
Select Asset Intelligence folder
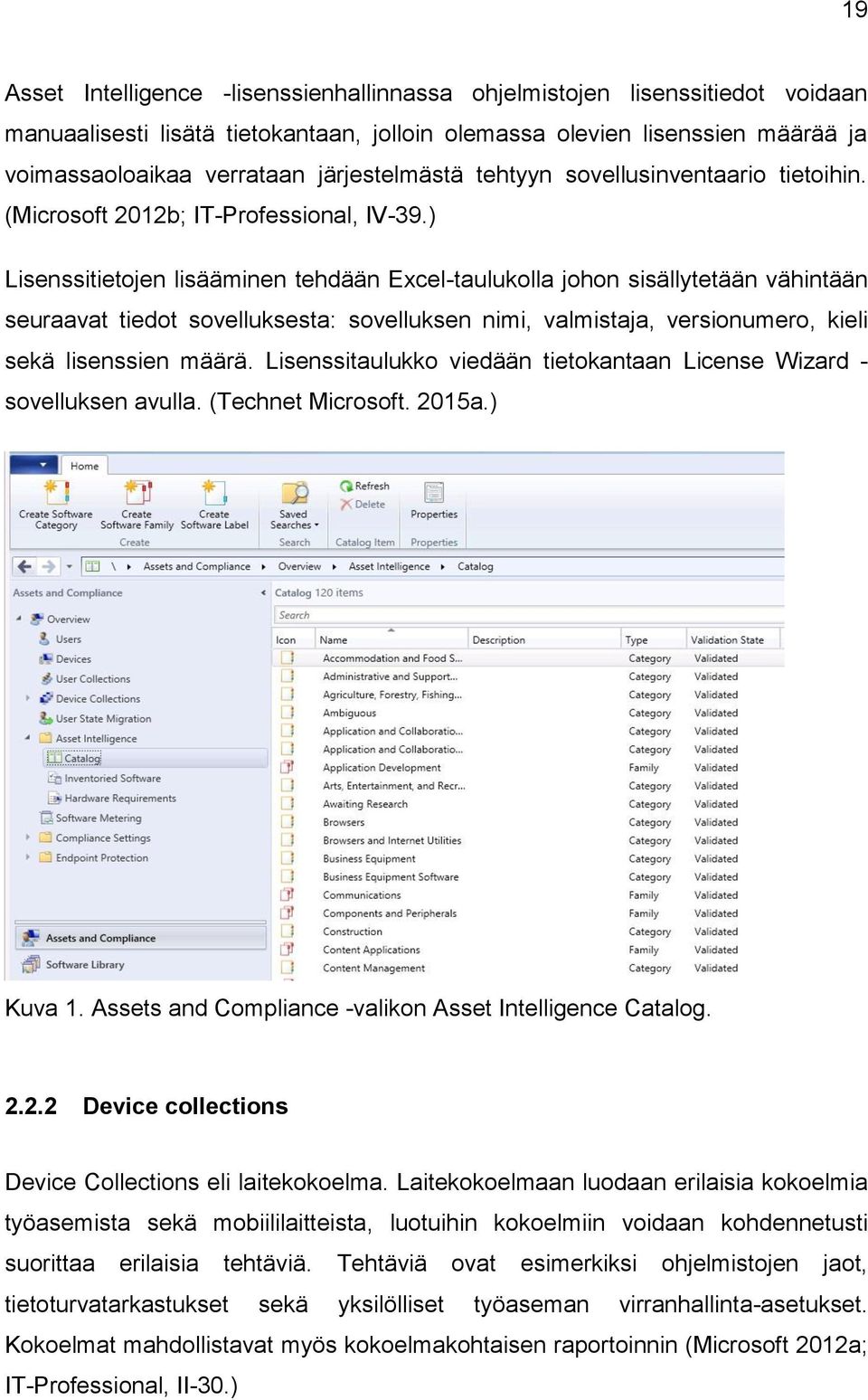(x=96, y=739)
